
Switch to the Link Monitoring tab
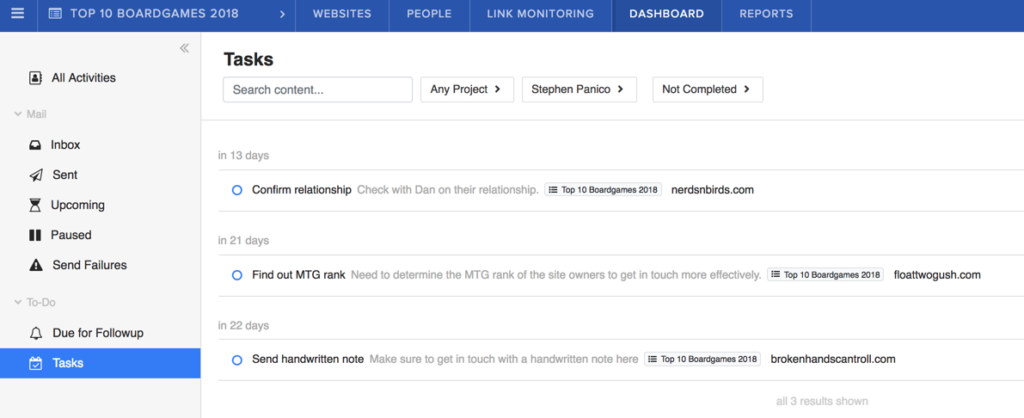[540, 15]
